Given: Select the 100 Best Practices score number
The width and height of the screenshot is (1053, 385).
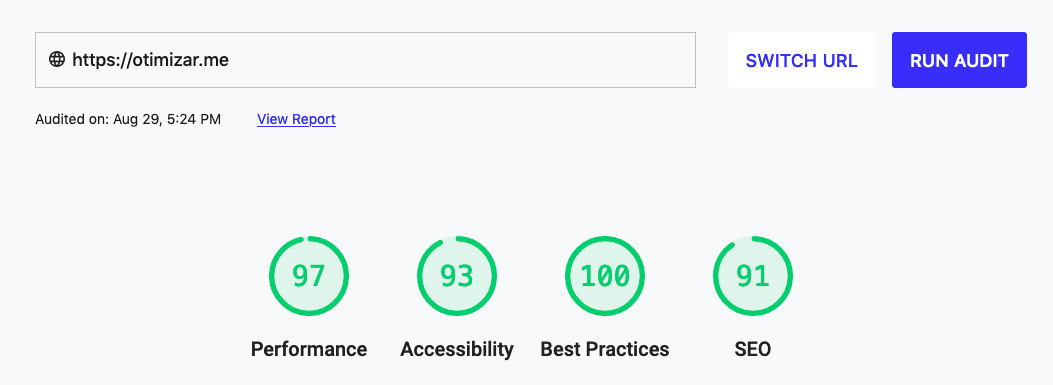Looking at the screenshot, I should pyautogui.click(x=605, y=276).
